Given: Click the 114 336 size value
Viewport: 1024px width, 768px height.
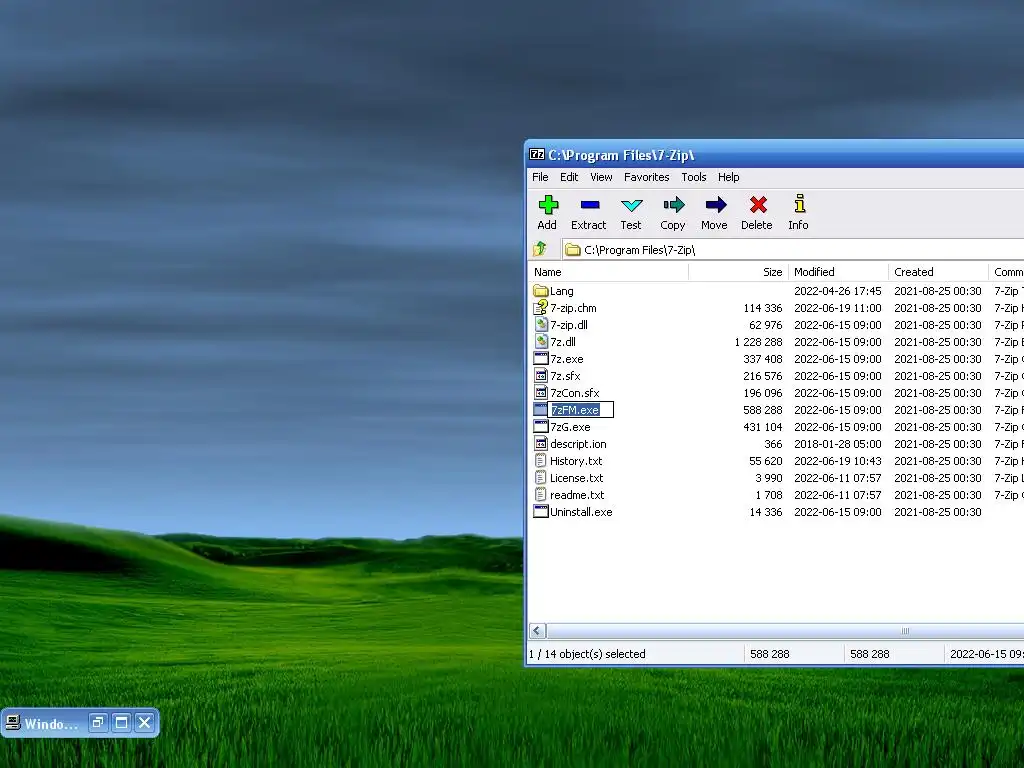Looking at the screenshot, I should click(x=762, y=308).
